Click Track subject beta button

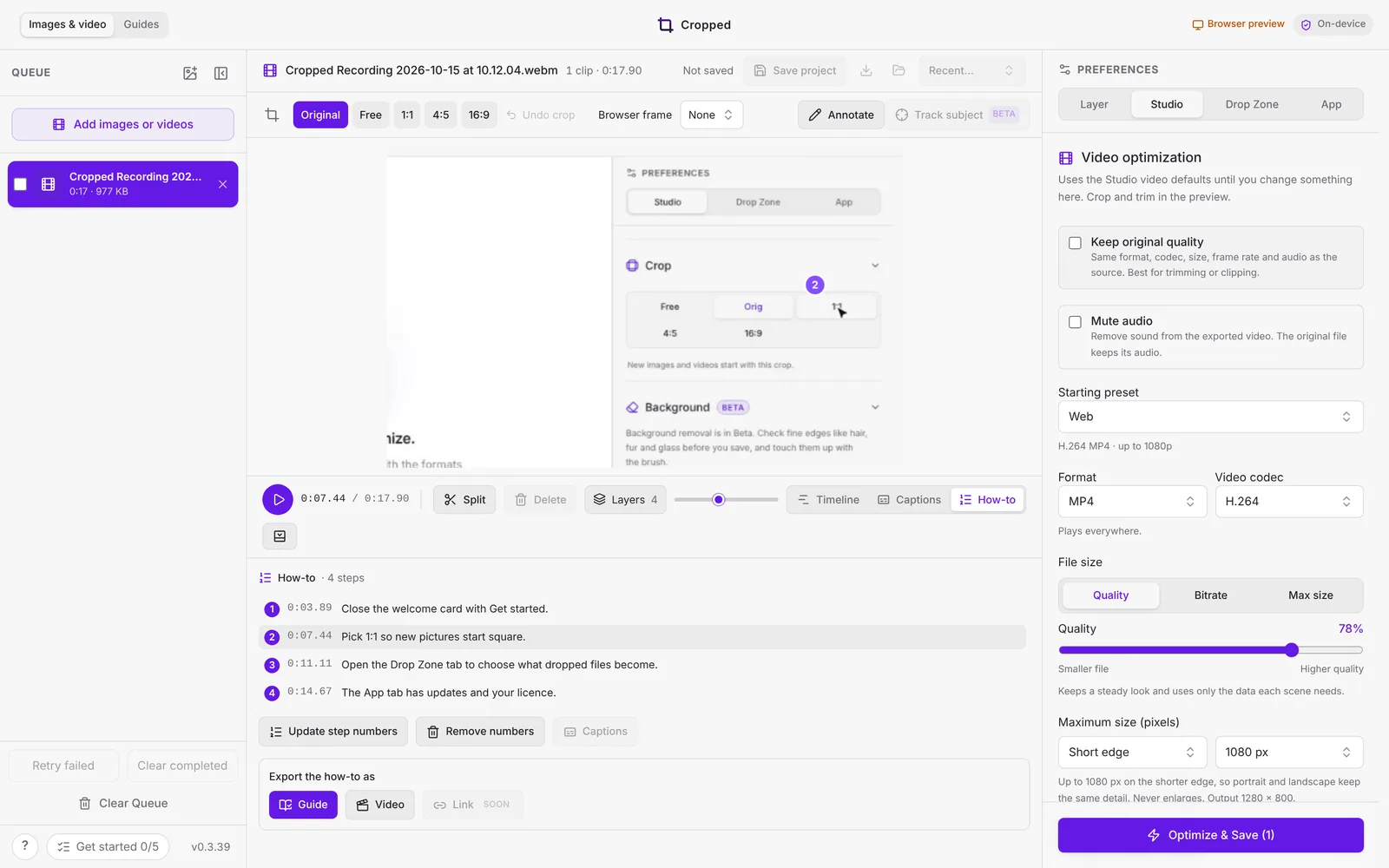[956, 115]
